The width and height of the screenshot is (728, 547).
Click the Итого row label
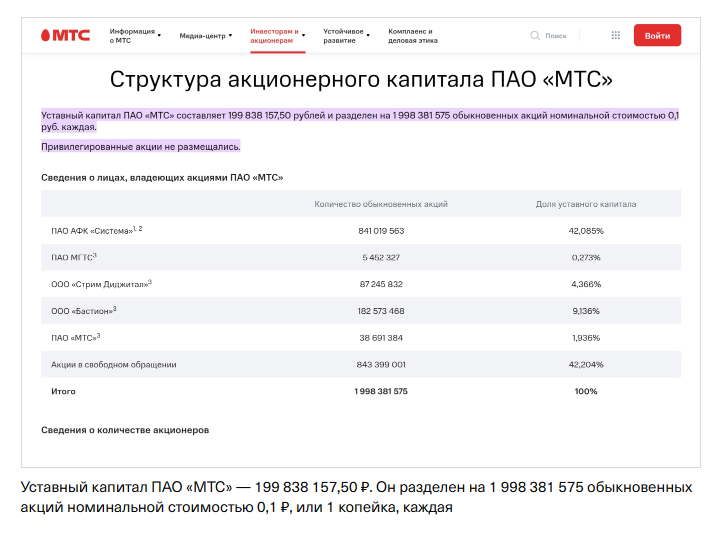pyautogui.click(x=63, y=391)
